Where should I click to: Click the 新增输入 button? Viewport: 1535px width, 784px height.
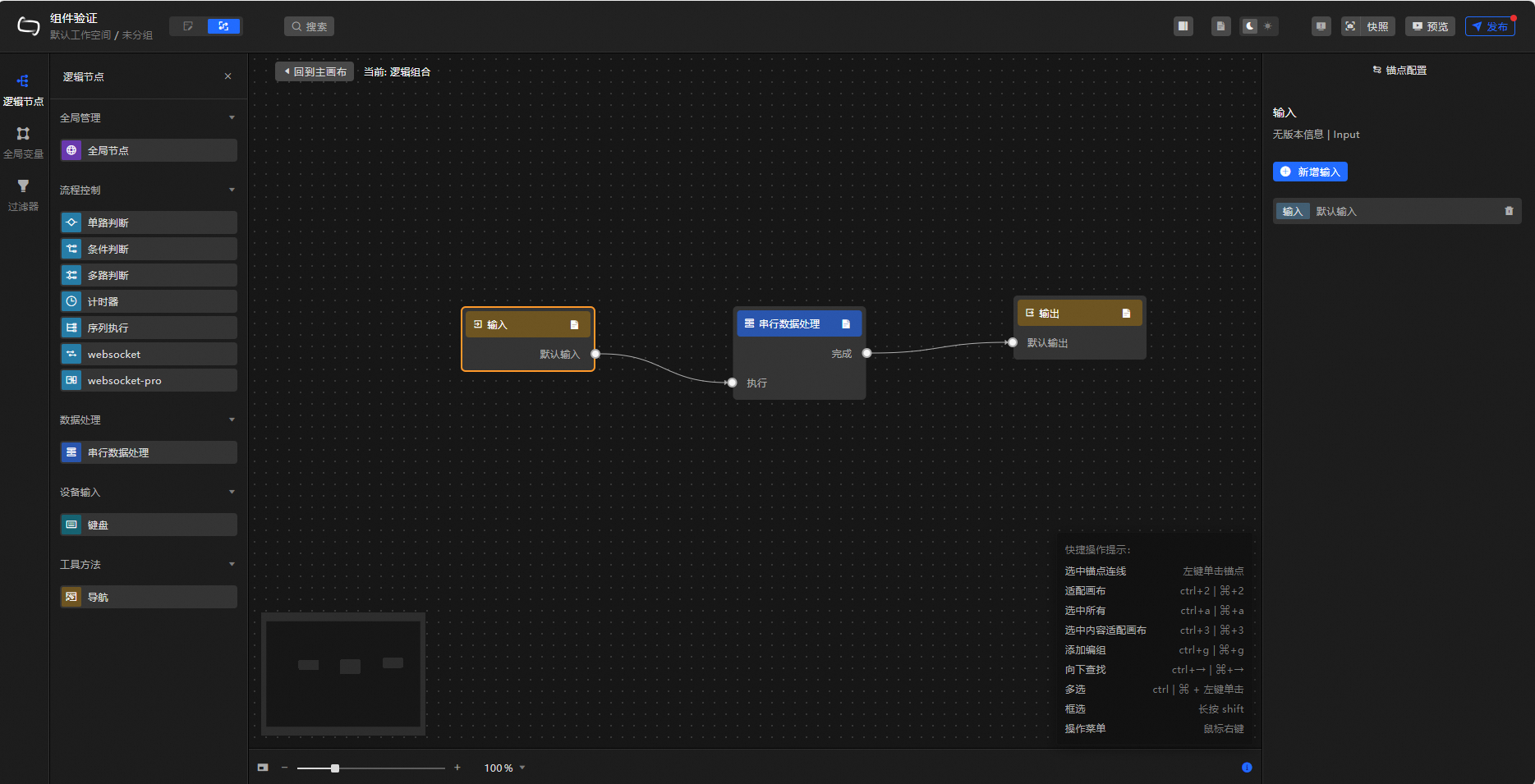click(x=1310, y=172)
